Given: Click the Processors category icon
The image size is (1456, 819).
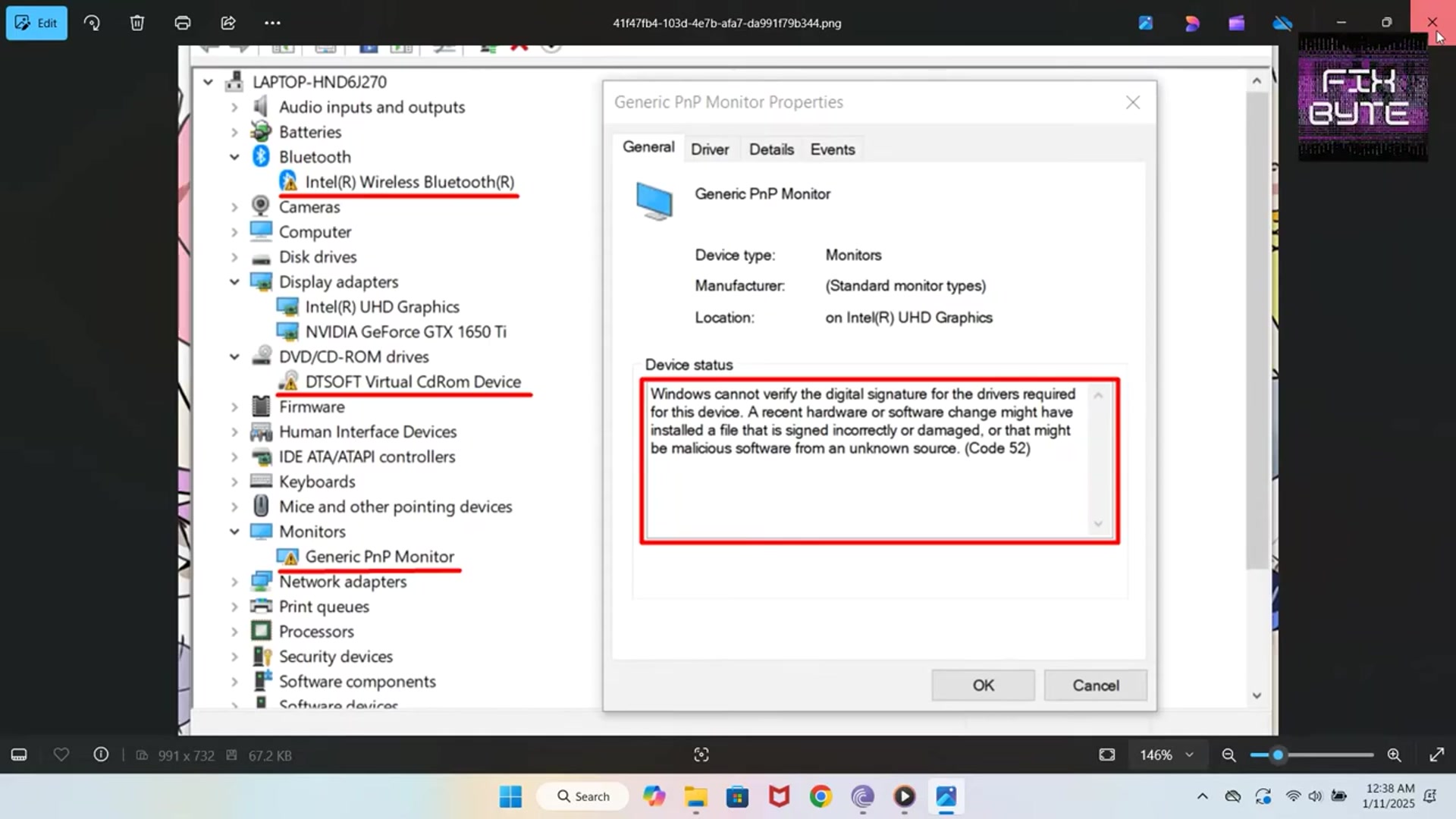Looking at the screenshot, I should 261,631.
